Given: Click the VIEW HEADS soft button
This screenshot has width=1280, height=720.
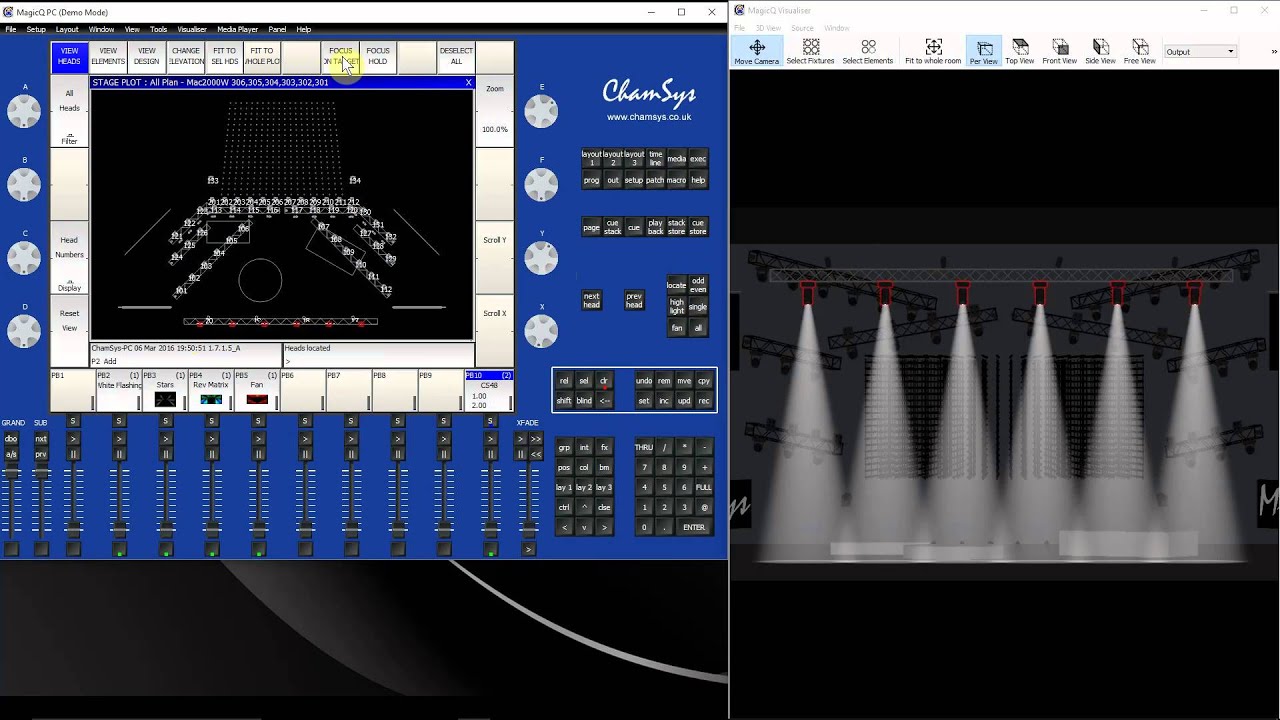Looking at the screenshot, I should click(x=69, y=56).
